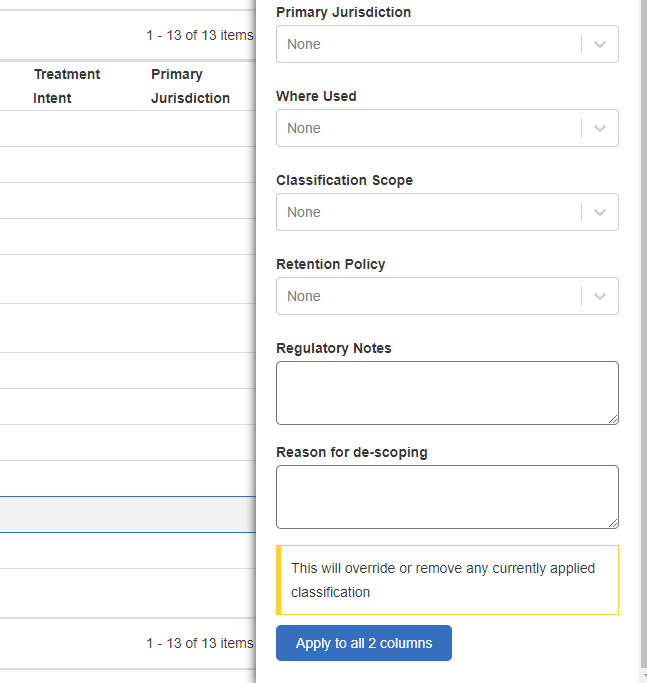This screenshot has height=683, width=647.
Task: Expand the Classification Scope select field
Action: [x=428, y=212]
